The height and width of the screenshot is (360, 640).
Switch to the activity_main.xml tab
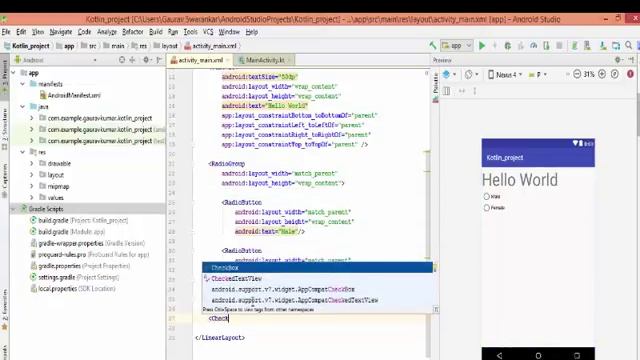pyautogui.click(x=199, y=60)
